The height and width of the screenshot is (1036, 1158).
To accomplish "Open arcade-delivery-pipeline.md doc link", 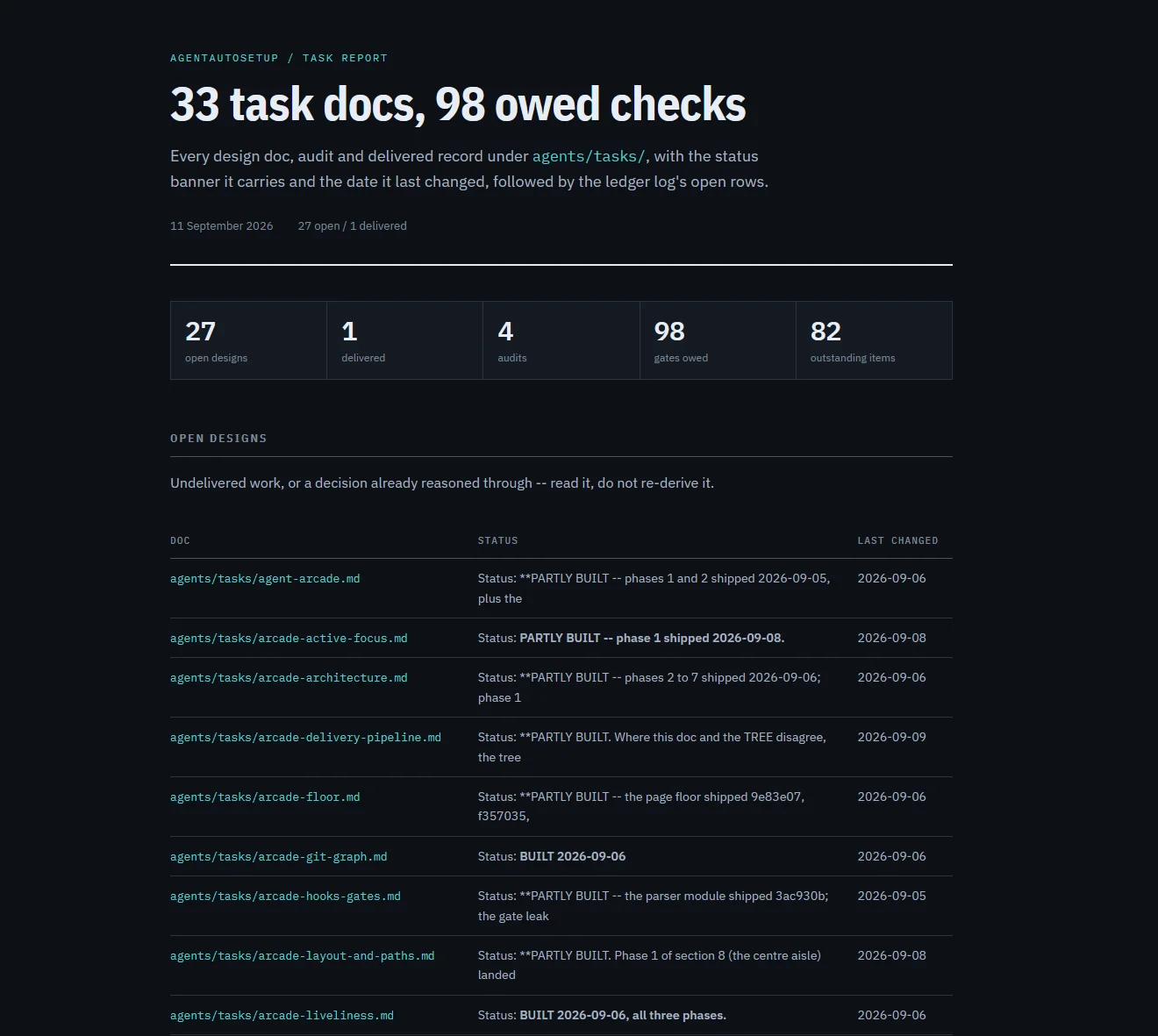I will tap(305, 738).
